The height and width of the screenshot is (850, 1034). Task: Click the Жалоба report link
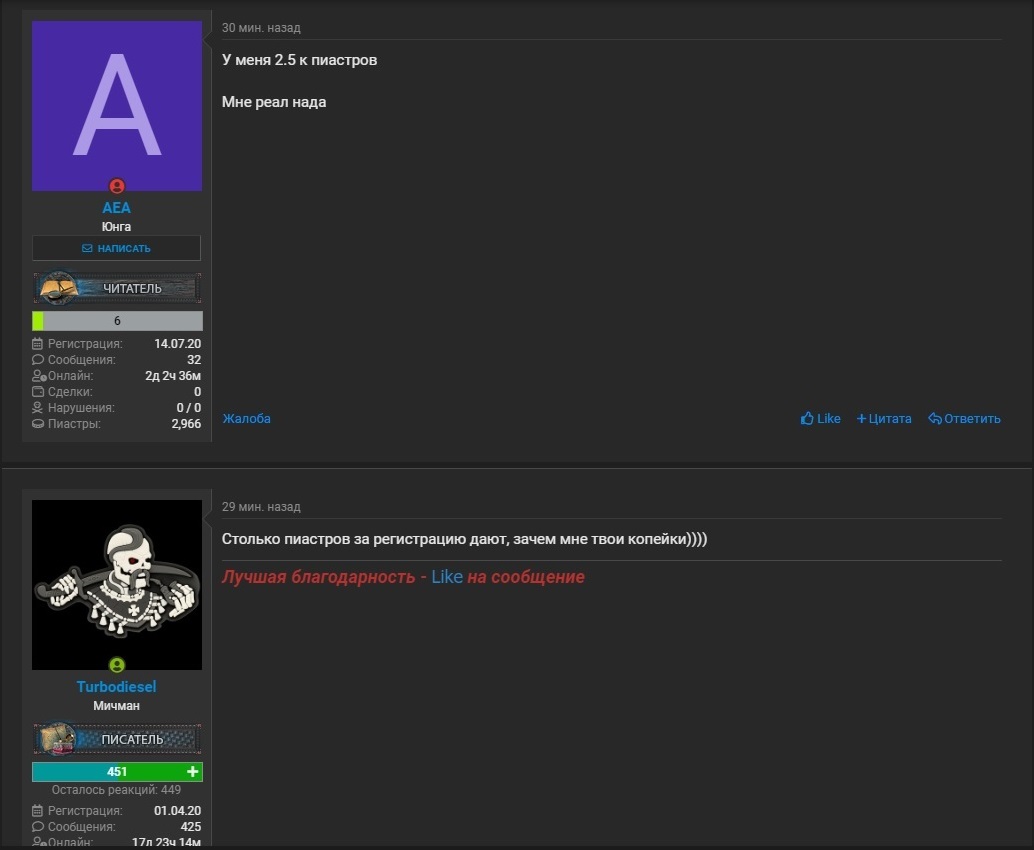tap(247, 419)
